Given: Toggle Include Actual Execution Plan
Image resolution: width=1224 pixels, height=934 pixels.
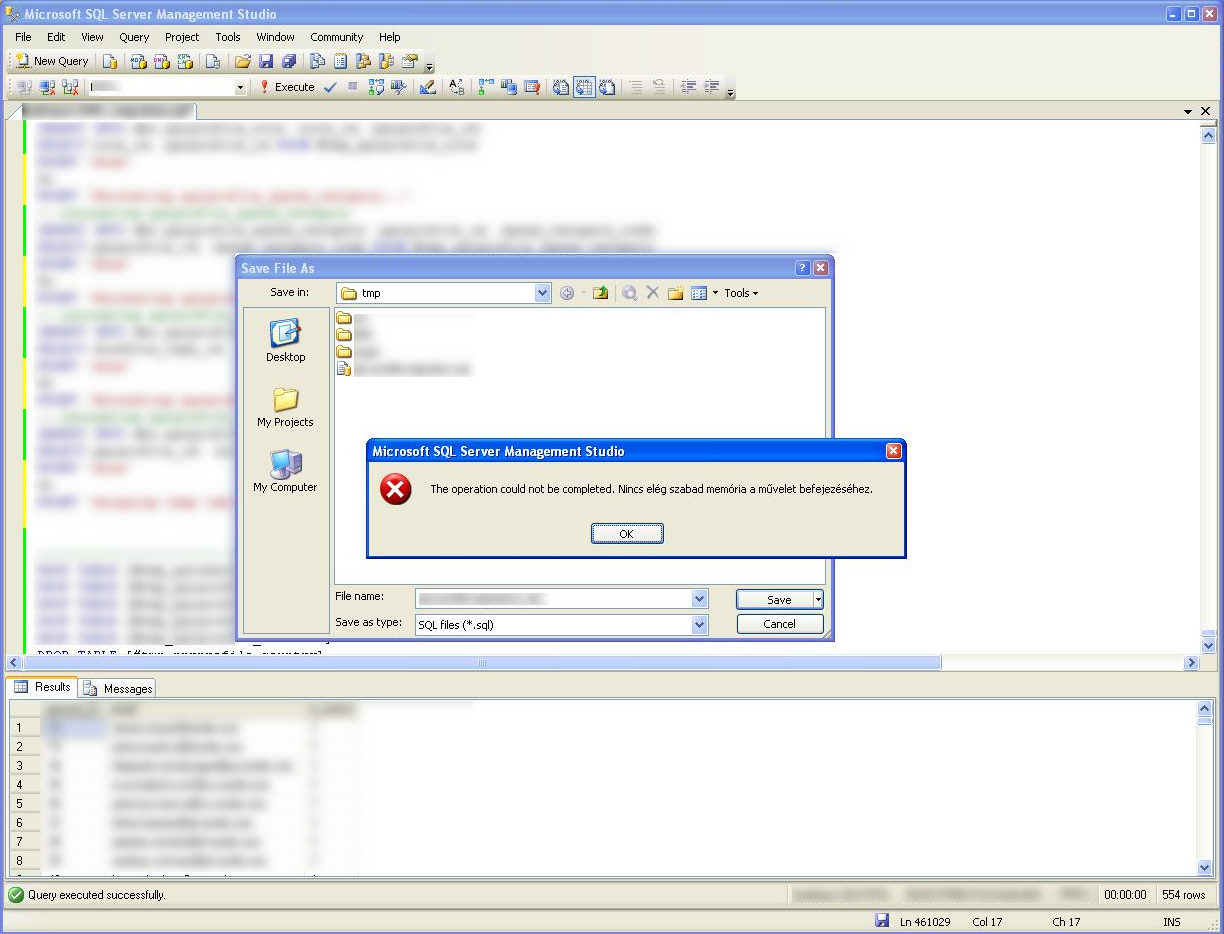Looking at the screenshot, I should click(x=486, y=87).
